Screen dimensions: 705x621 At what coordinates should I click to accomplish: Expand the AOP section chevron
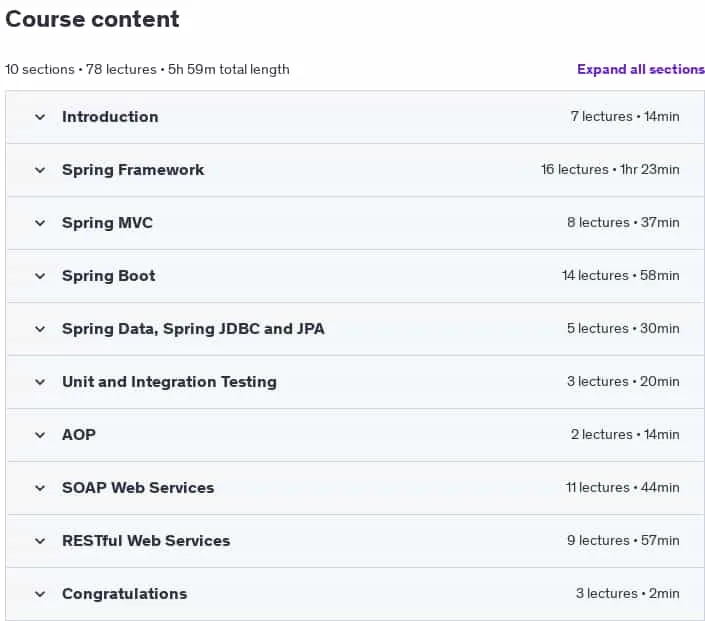coord(40,435)
